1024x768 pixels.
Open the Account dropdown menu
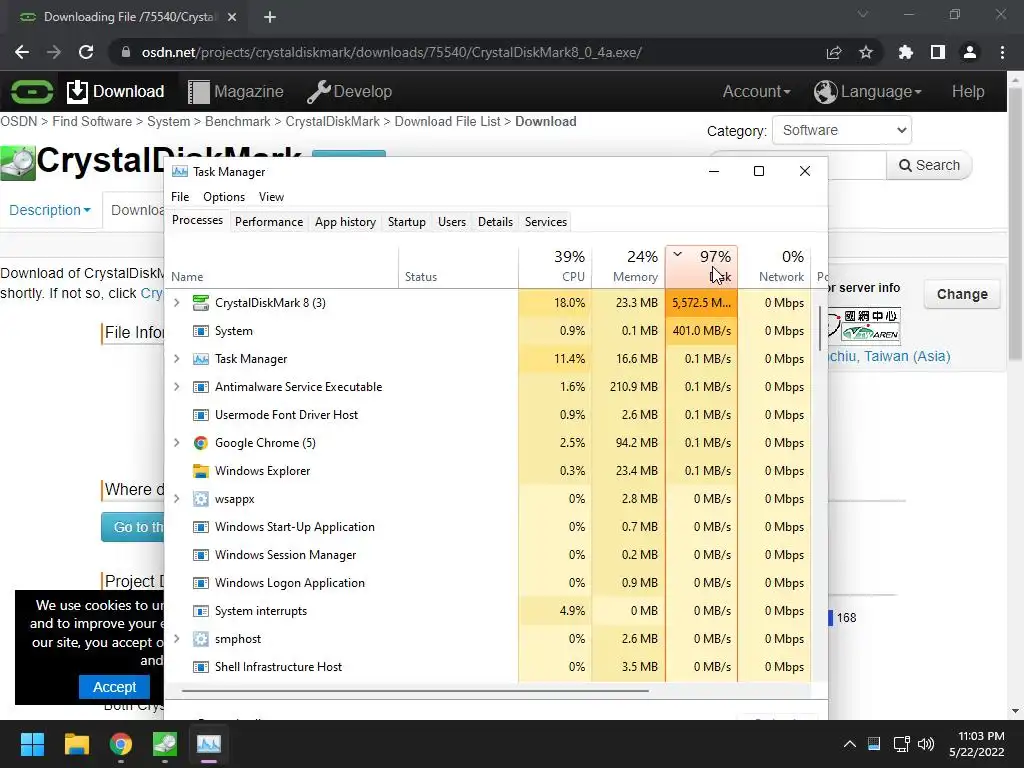756,91
